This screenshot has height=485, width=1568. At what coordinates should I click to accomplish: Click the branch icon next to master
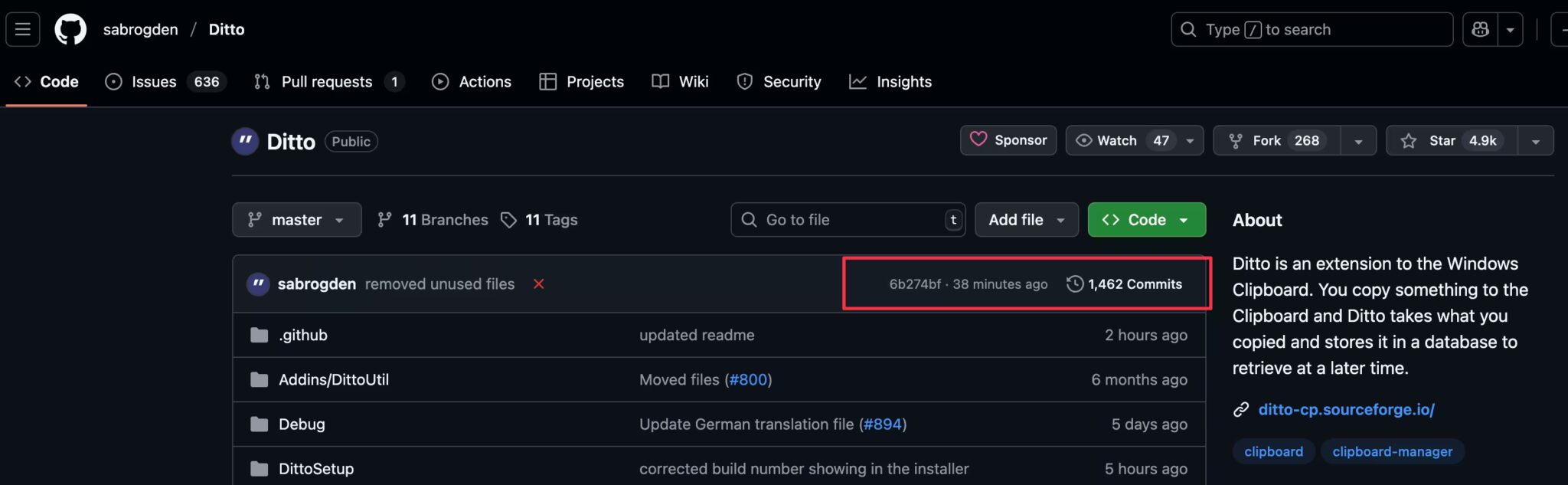[253, 219]
